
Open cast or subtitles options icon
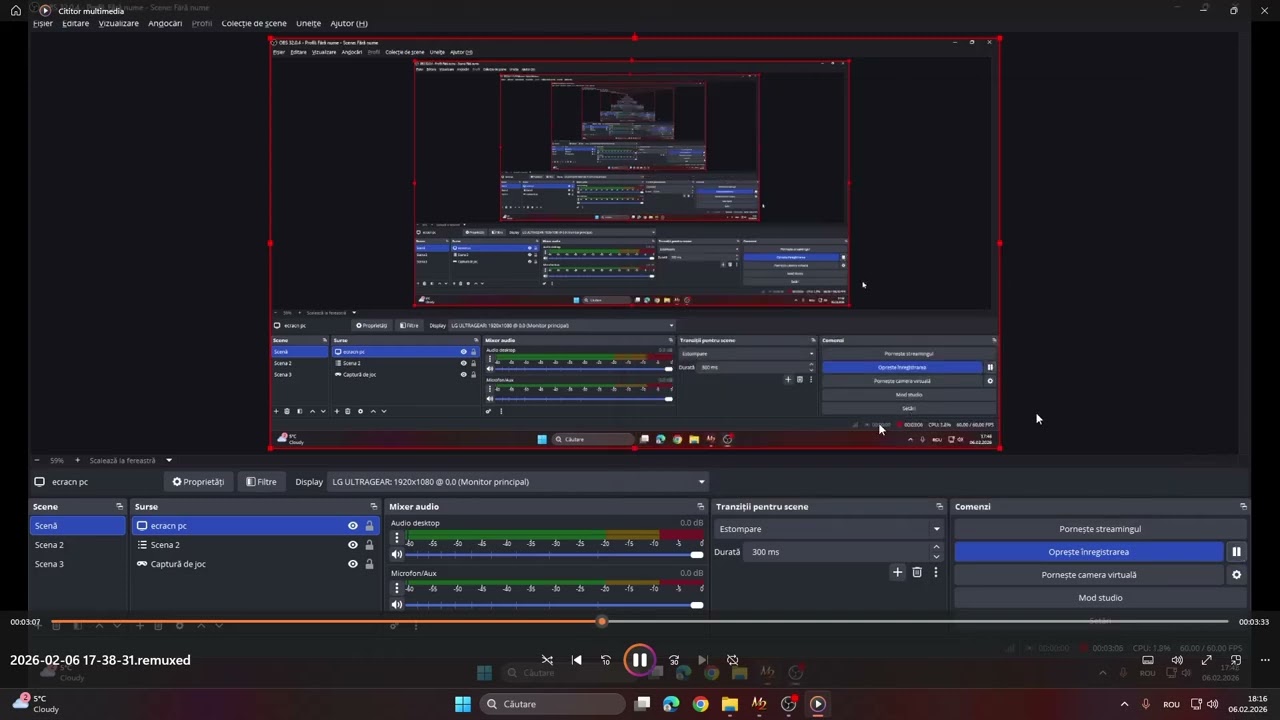click(1148, 660)
